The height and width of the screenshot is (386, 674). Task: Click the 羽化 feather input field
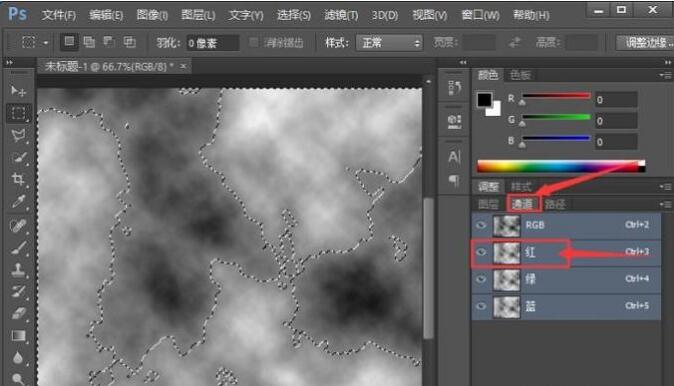(213, 43)
